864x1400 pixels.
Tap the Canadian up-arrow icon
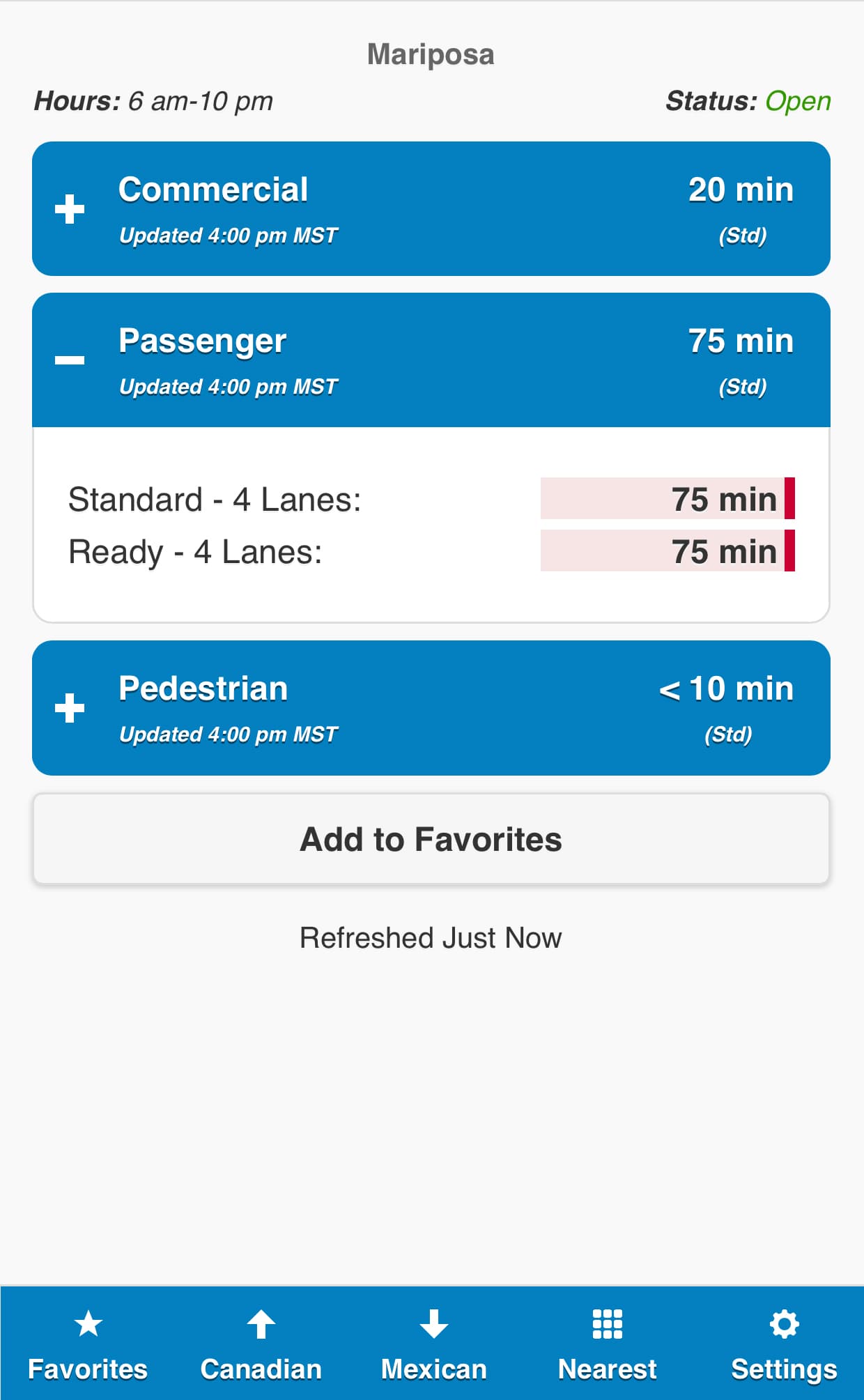261,1323
